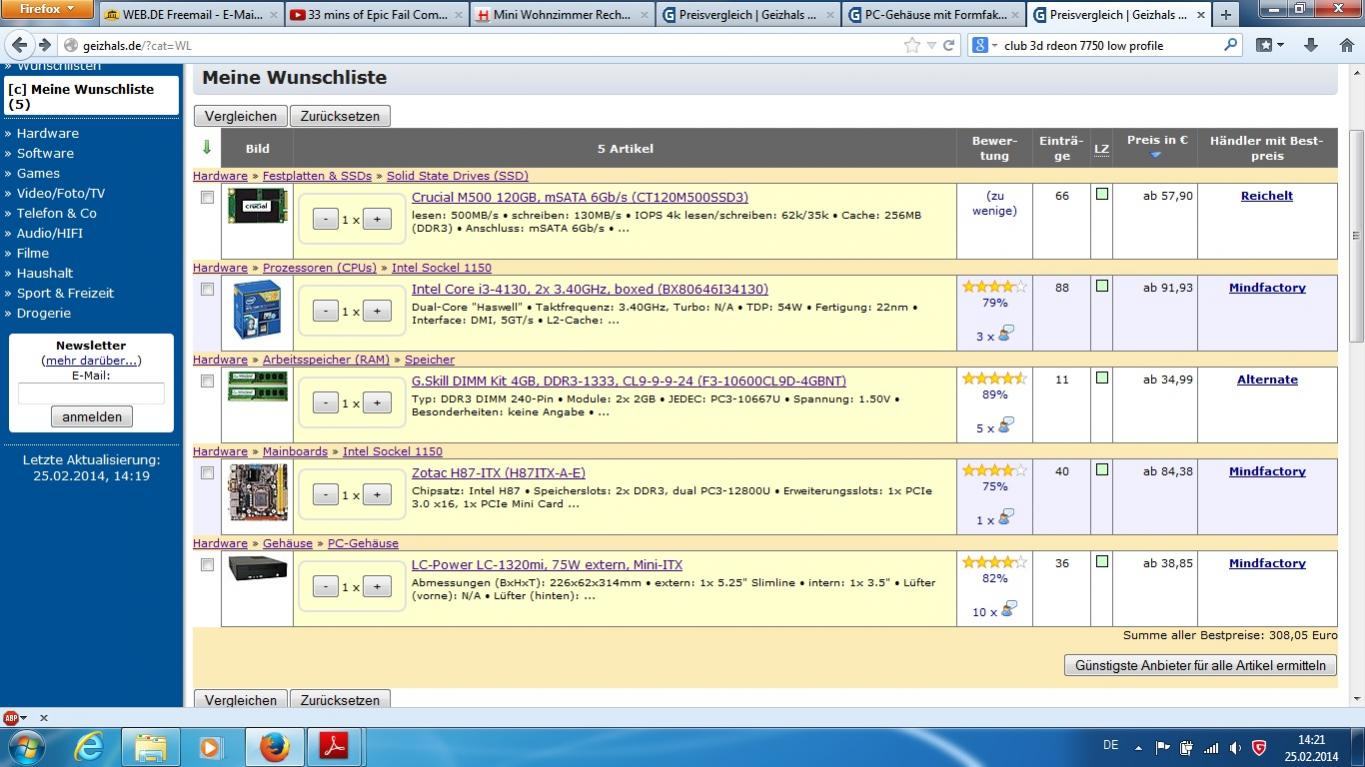Open reviews icon for Zotac H87-ITX

[x=1007, y=518]
